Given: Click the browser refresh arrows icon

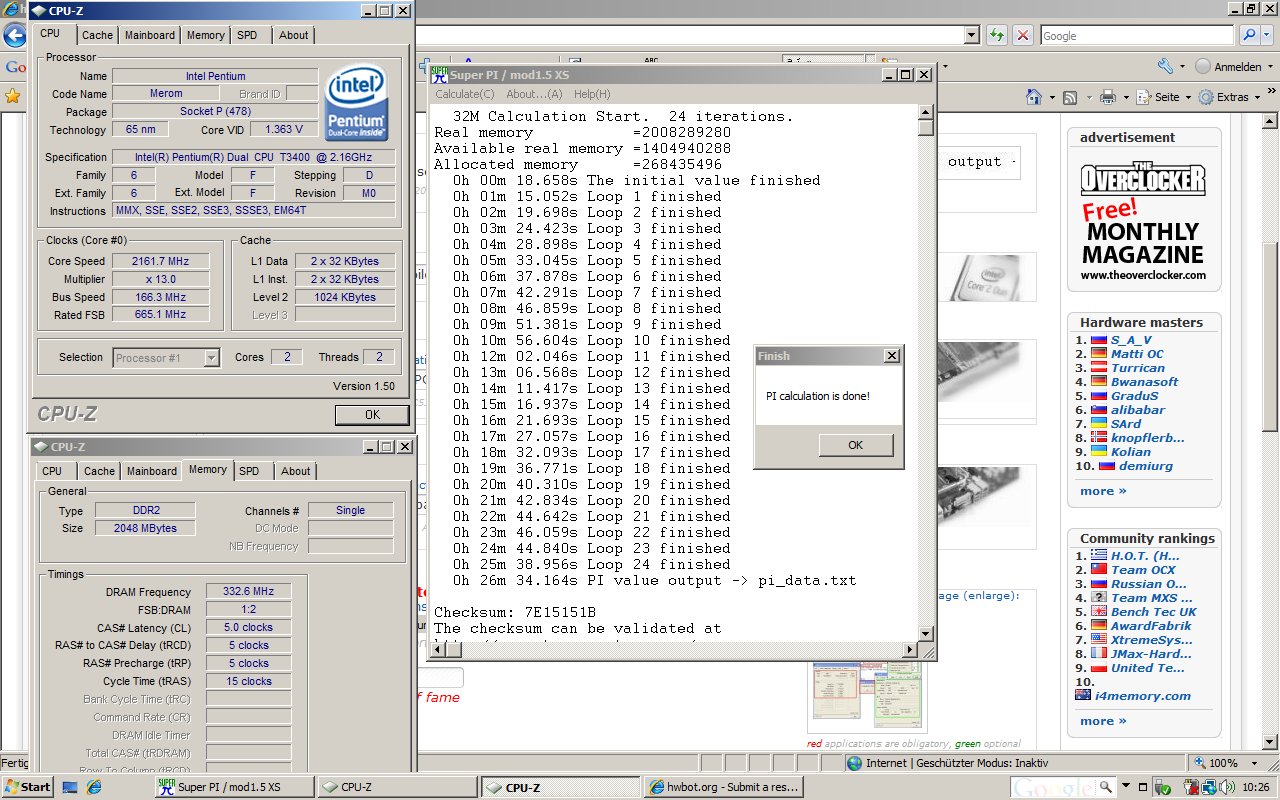Looking at the screenshot, I should [997, 35].
